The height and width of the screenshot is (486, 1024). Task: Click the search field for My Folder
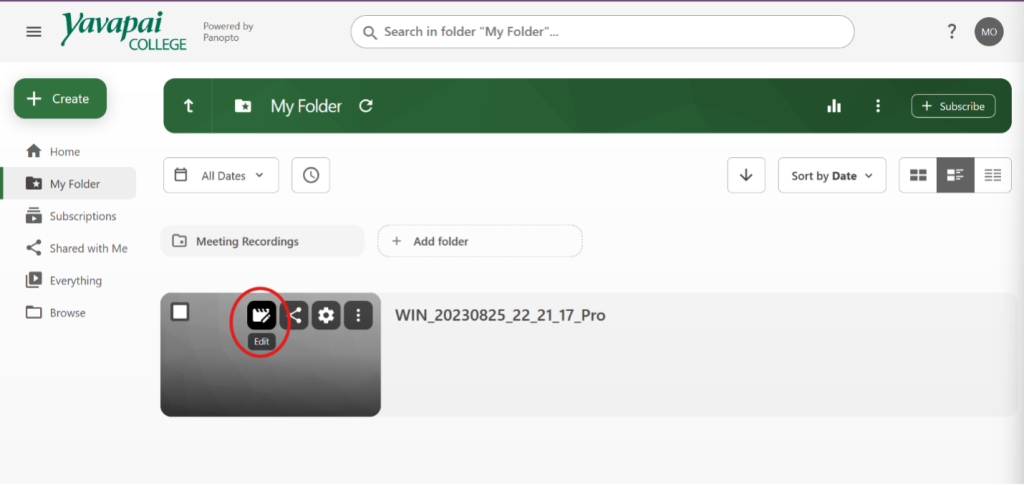(x=602, y=32)
